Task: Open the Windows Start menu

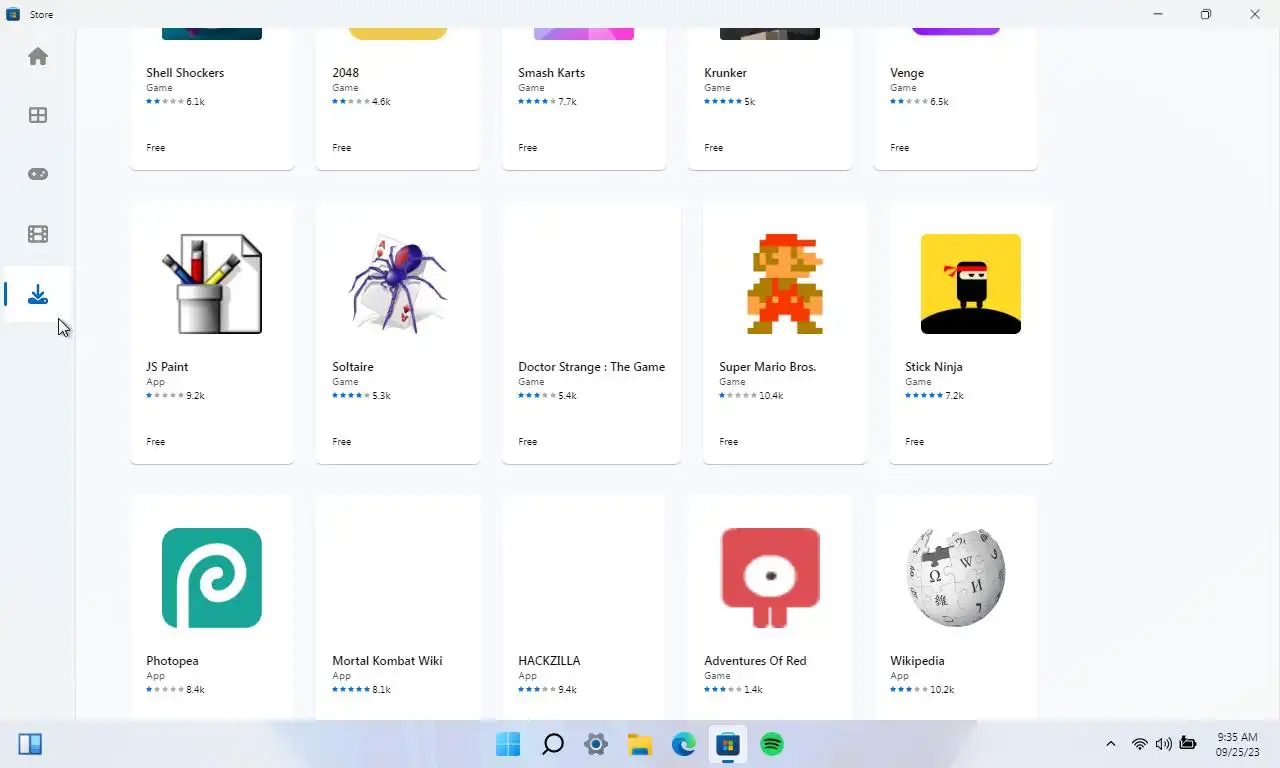Action: click(508, 744)
